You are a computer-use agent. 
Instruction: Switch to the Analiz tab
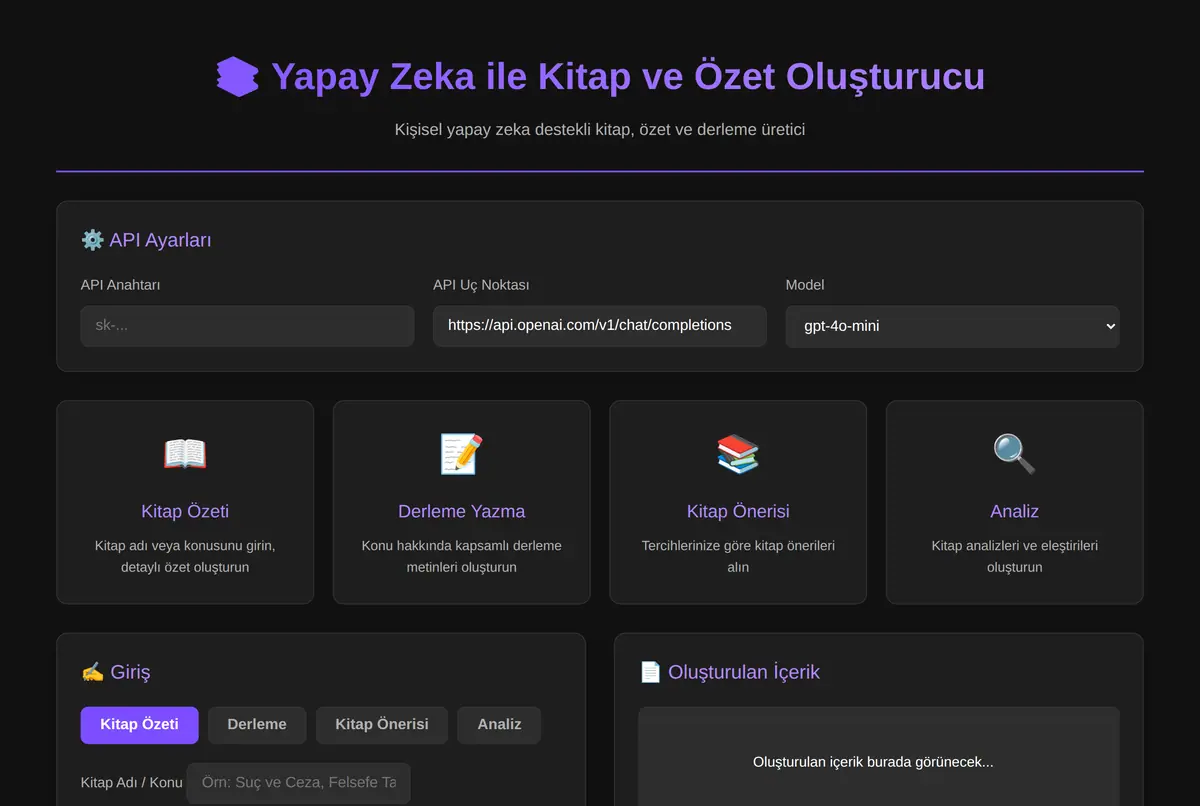(x=499, y=725)
